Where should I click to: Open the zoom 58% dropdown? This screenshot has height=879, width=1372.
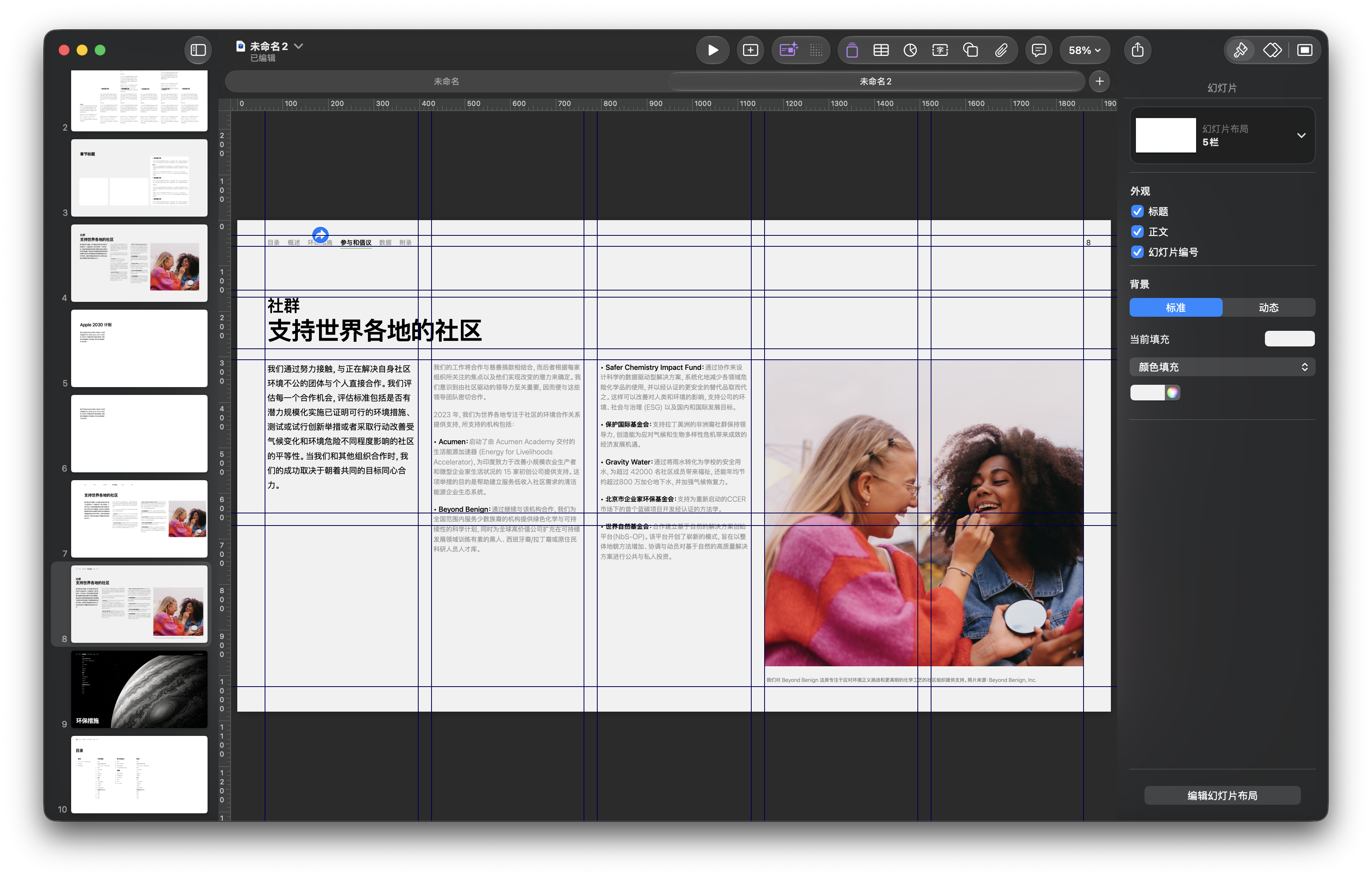pos(1084,50)
